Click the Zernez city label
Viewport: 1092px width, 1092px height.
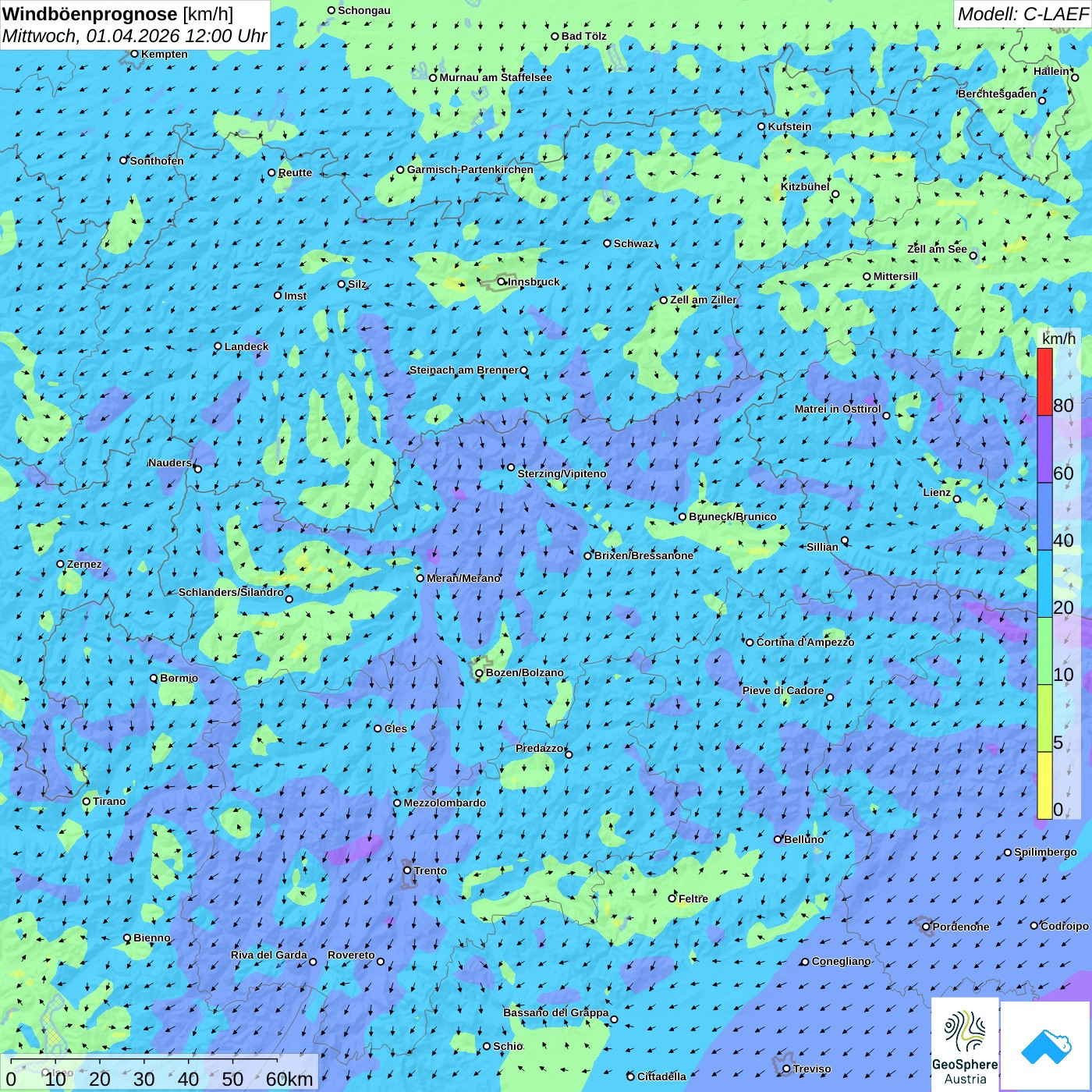(x=84, y=564)
